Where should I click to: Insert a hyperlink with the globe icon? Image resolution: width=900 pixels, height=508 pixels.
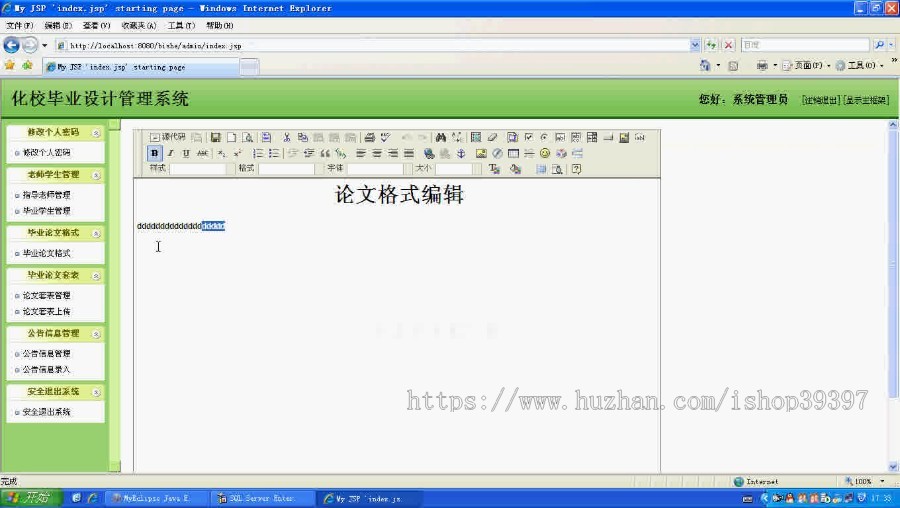point(429,153)
